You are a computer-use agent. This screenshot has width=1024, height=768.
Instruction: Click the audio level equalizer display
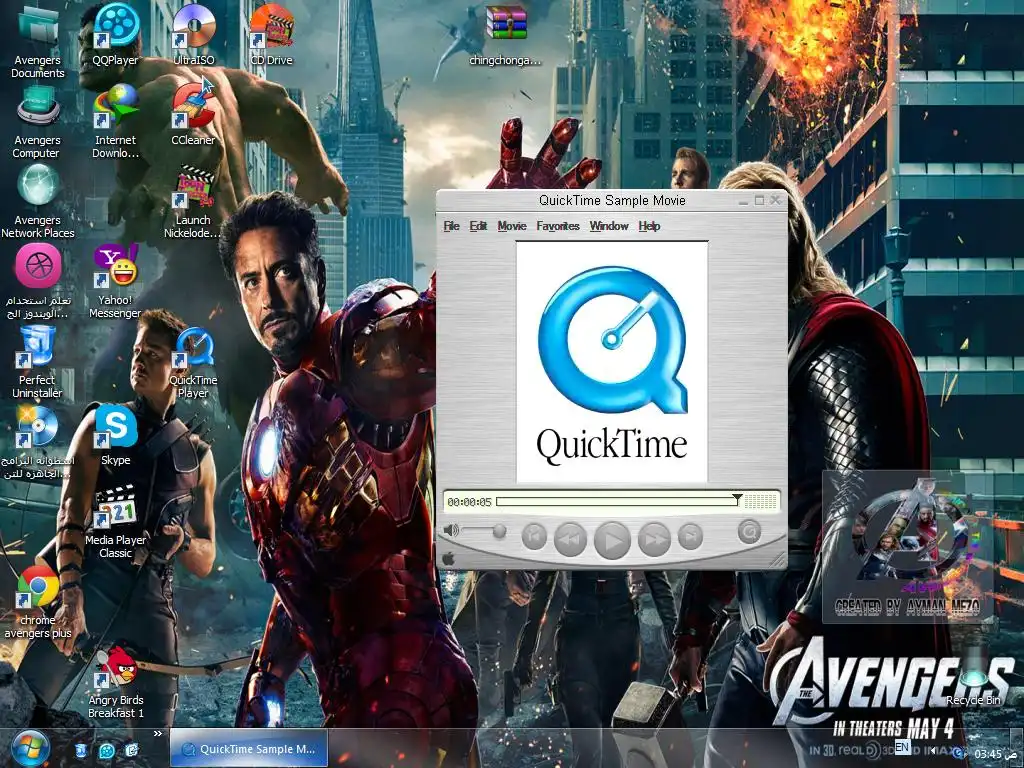coord(761,502)
